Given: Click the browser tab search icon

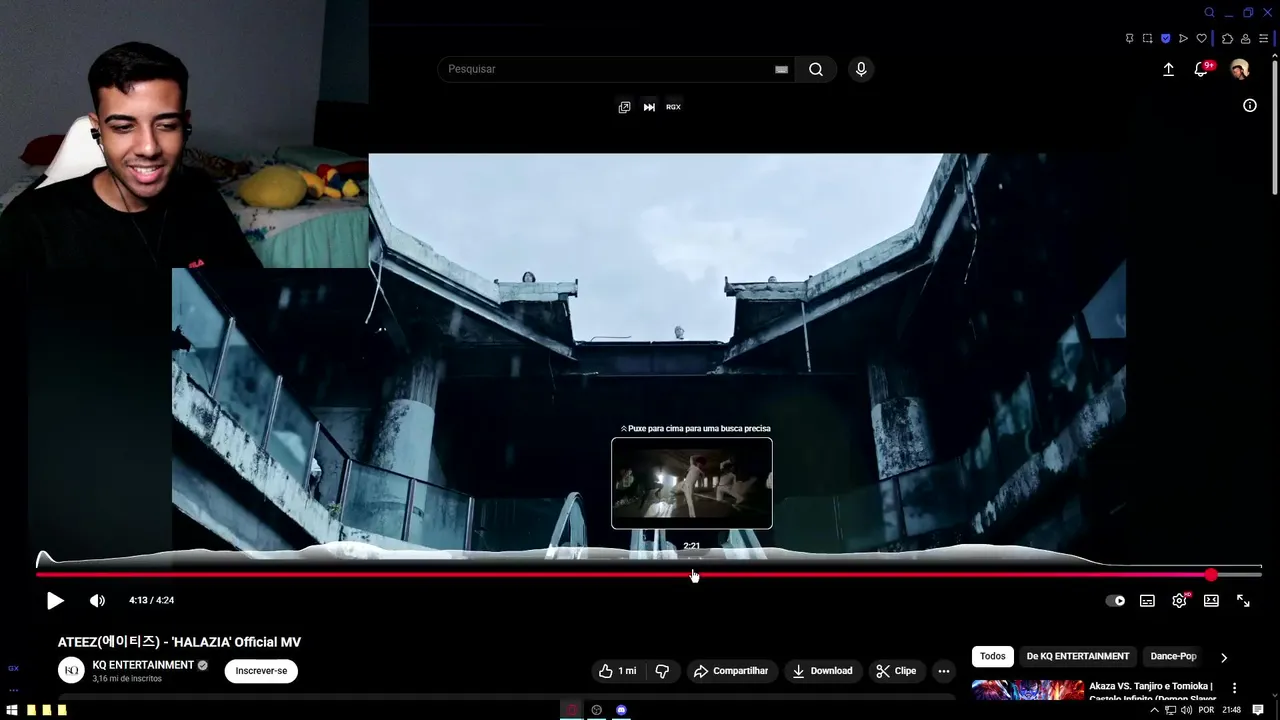Looking at the screenshot, I should [x=1209, y=13].
